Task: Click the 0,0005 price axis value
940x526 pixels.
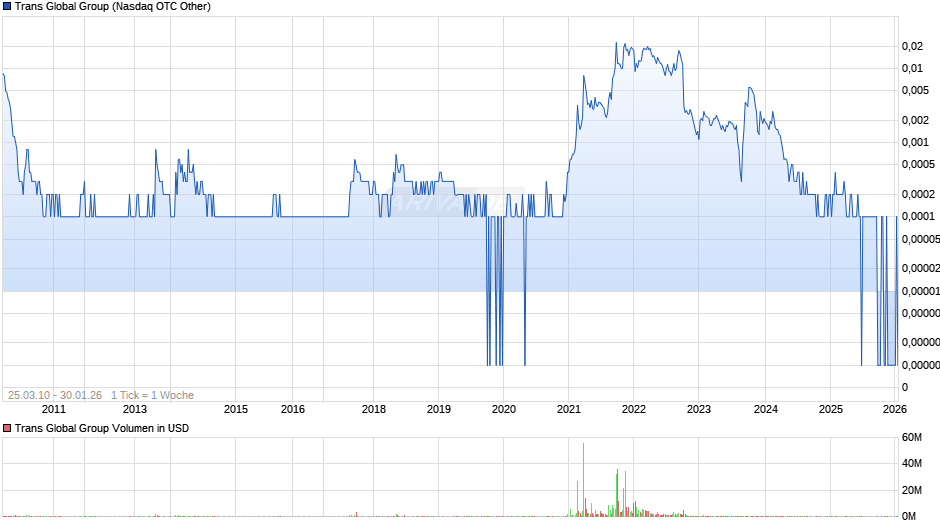Action: pos(918,164)
